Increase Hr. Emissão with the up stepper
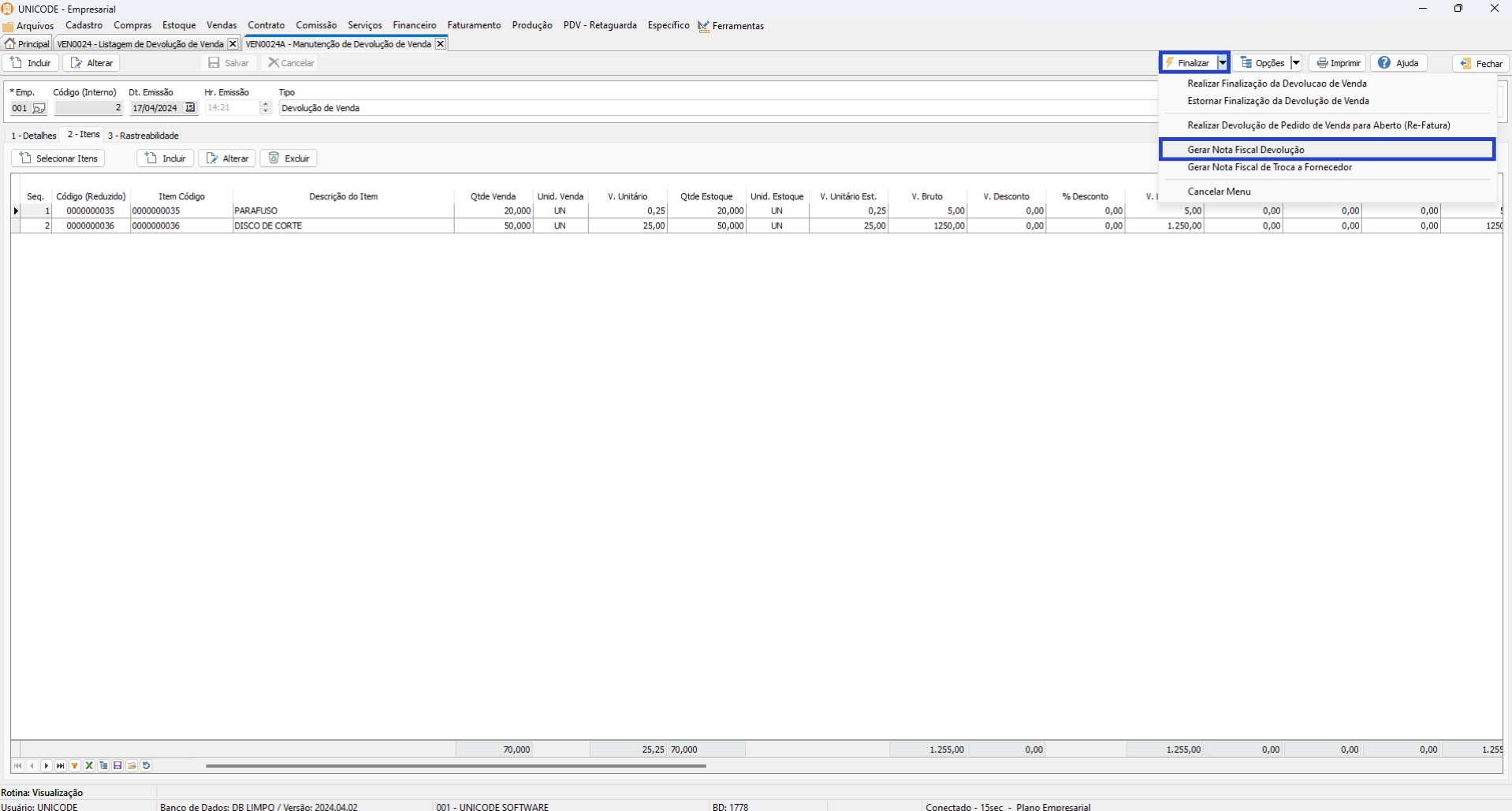Viewport: 1512px width, 811px height. pyautogui.click(x=266, y=104)
